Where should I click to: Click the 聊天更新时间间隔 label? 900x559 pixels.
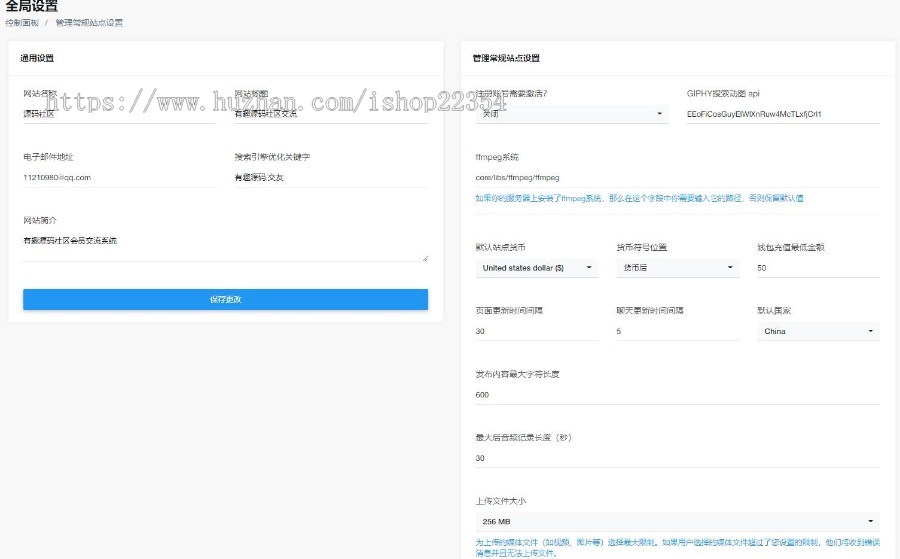650,310
